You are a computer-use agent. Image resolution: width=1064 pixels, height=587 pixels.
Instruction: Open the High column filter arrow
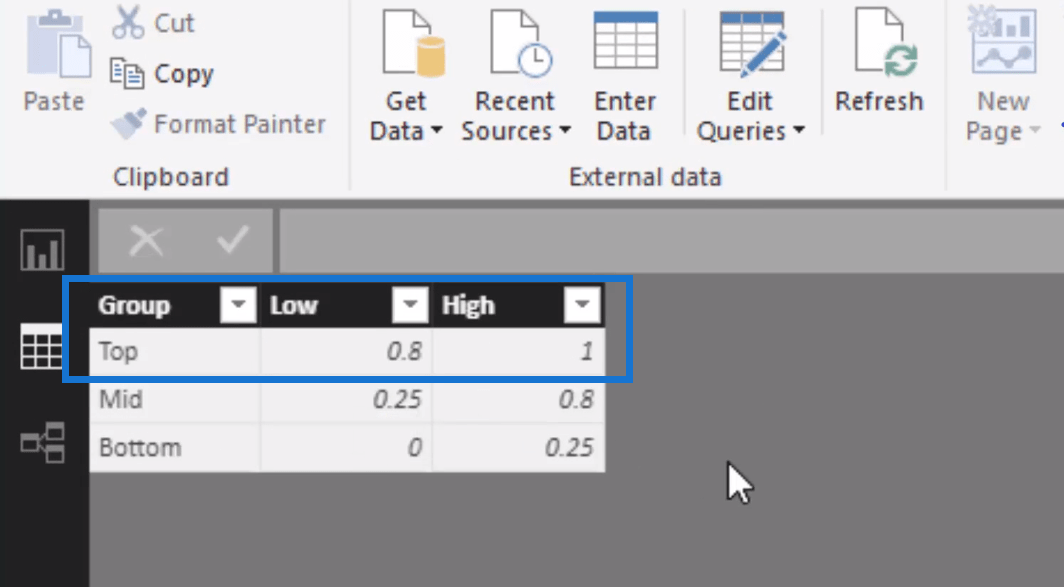[x=581, y=306]
